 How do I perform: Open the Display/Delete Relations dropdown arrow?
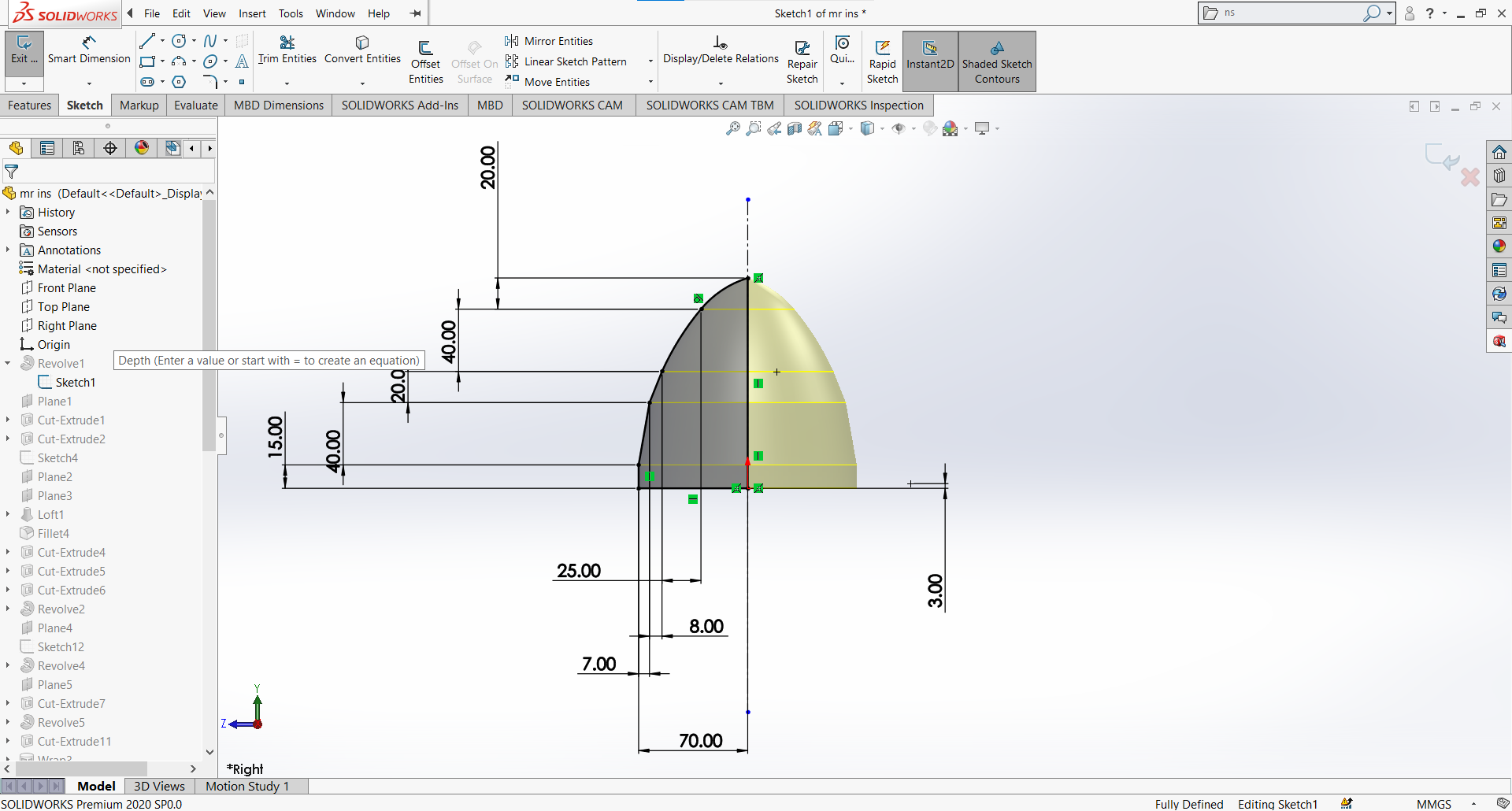(x=721, y=83)
